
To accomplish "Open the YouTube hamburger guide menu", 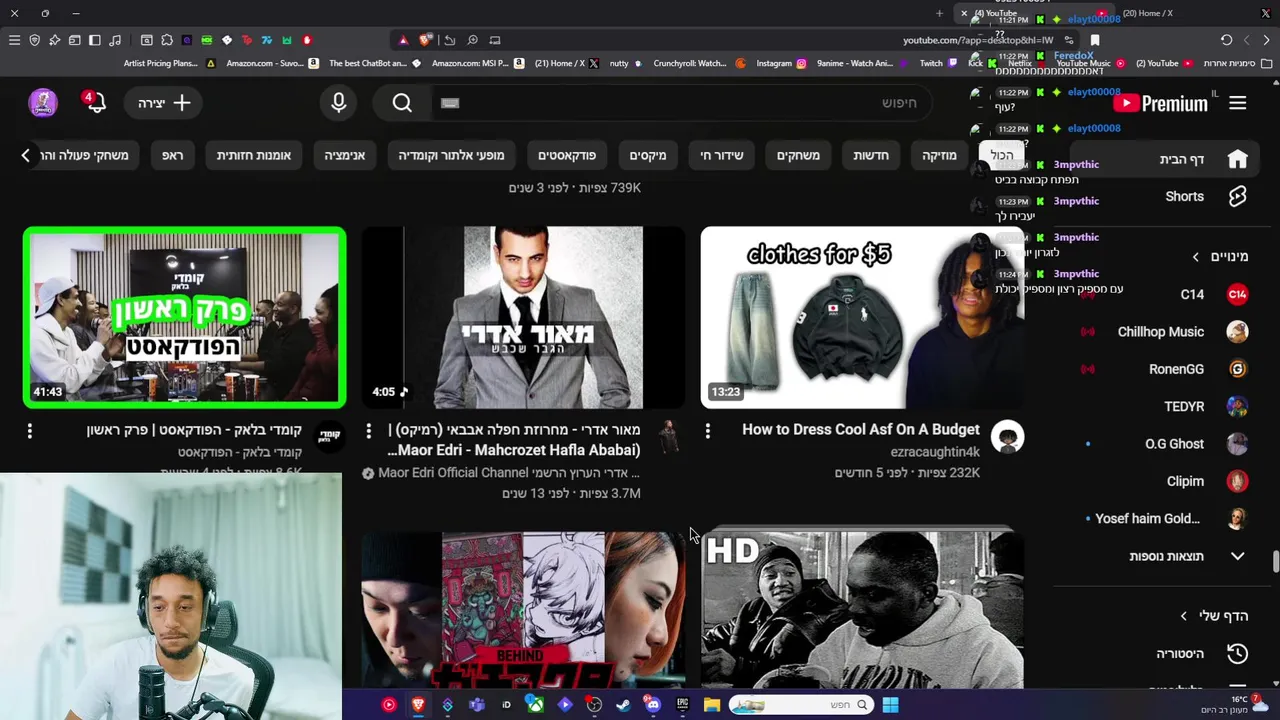I will pyautogui.click(x=1237, y=103).
